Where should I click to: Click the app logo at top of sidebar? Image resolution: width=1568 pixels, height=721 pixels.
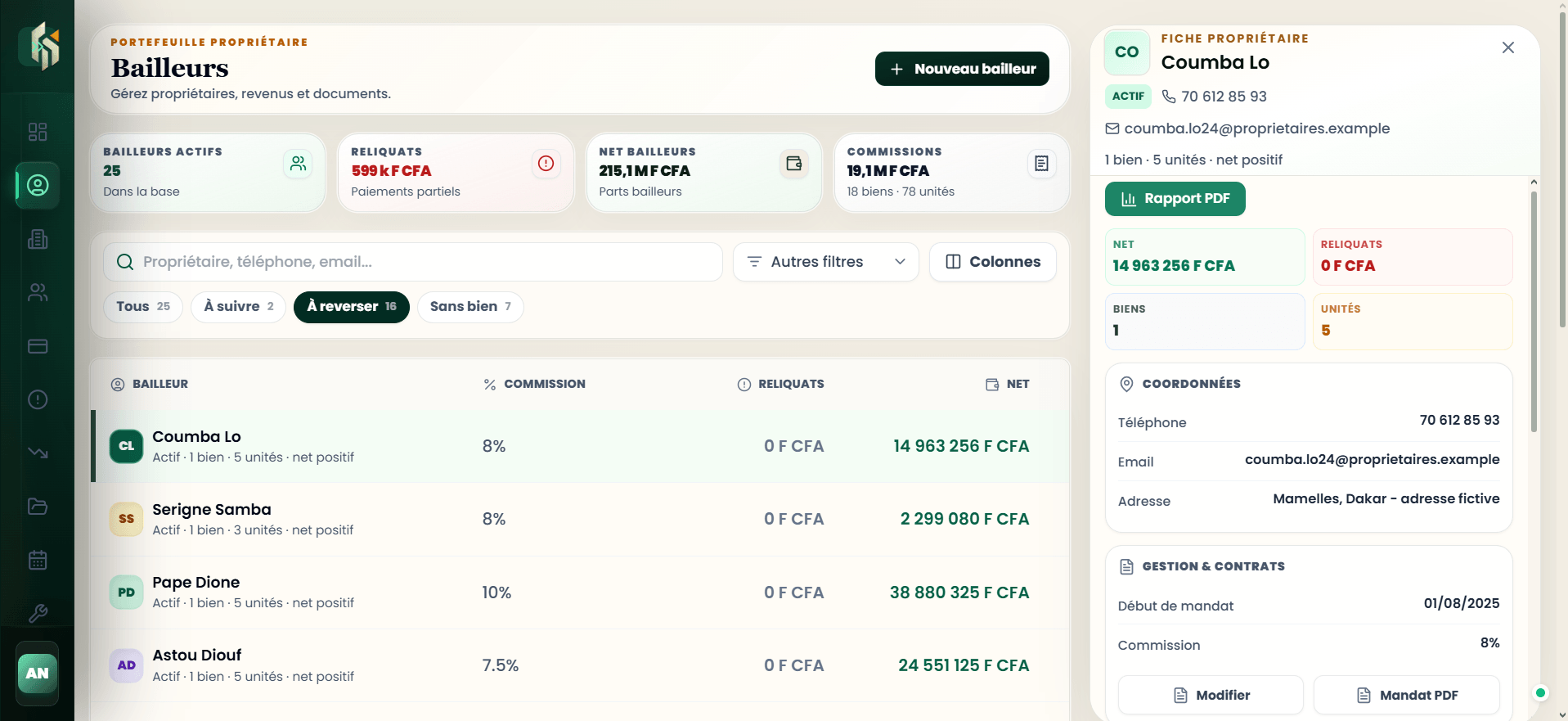(38, 47)
